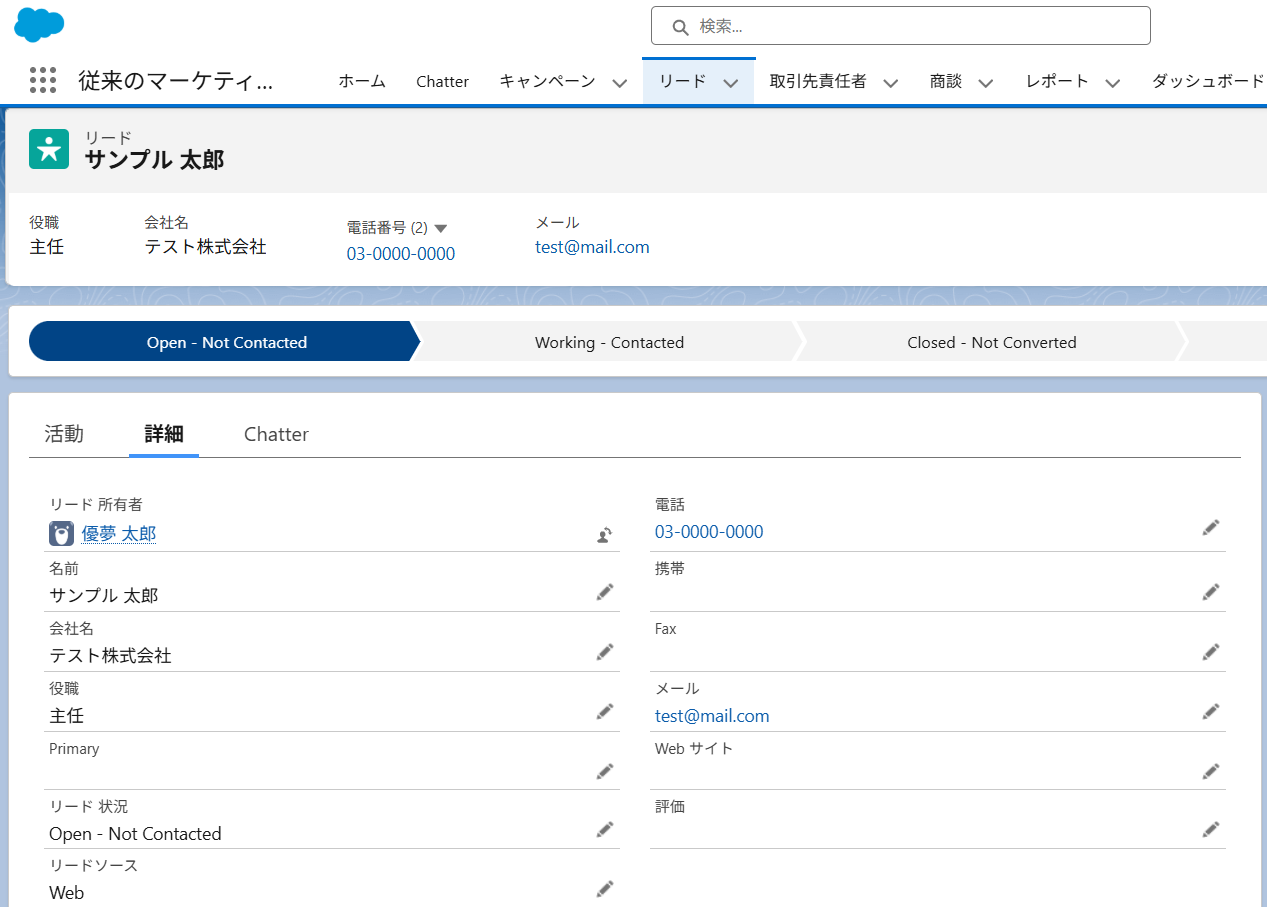
Task: Open the Chatter tab in record panel
Action: tap(276, 434)
